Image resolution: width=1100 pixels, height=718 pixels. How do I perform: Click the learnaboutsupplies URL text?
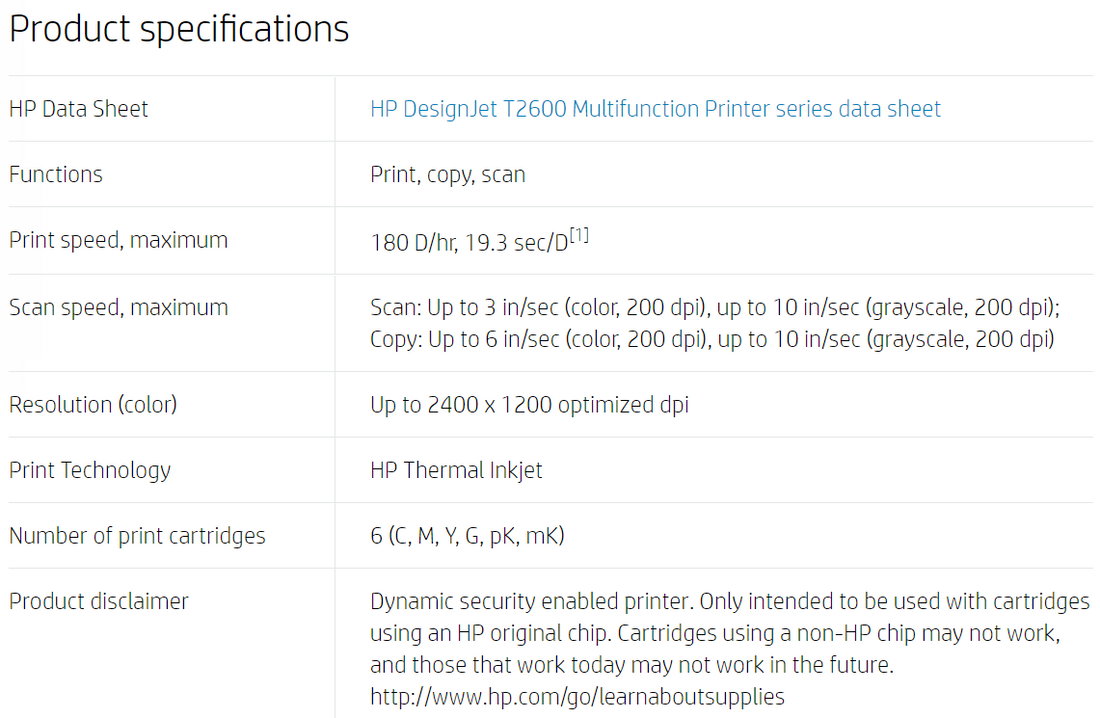[577, 697]
